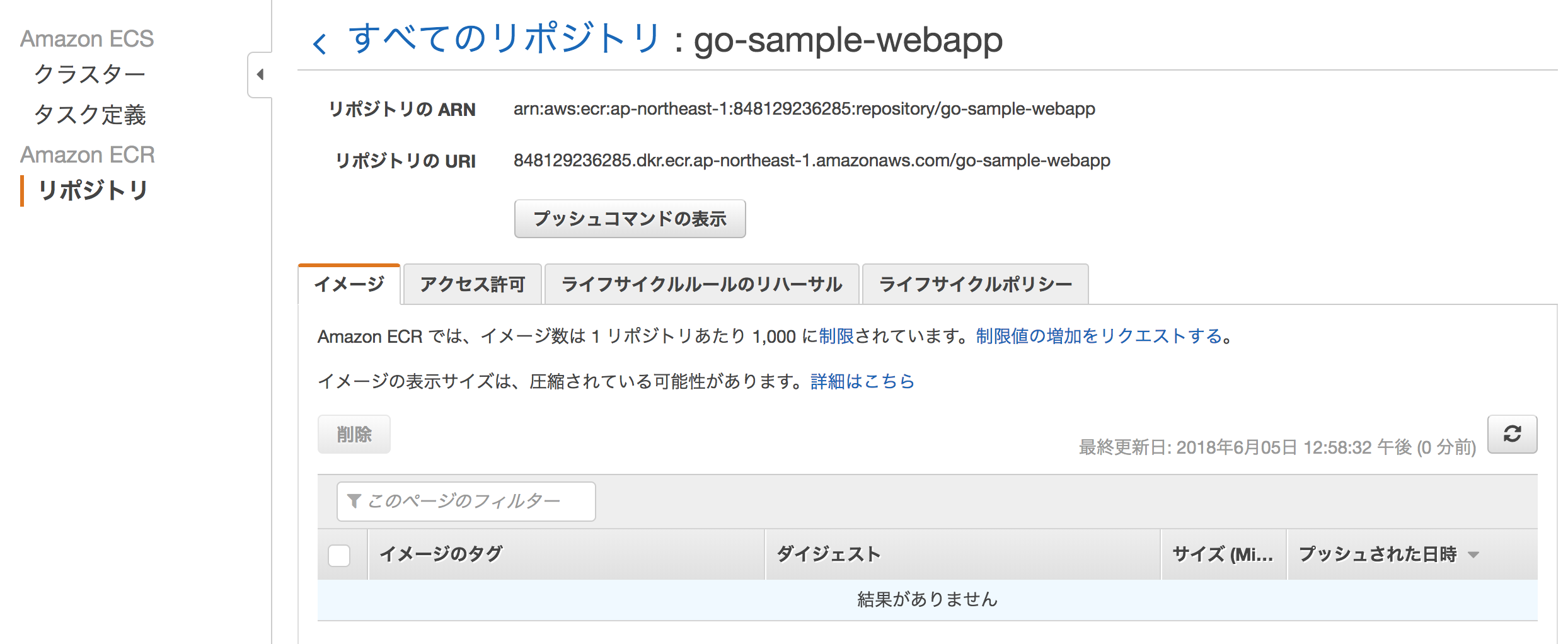
Task: Click the 最終更新日 timestamp text
Action: (x=1277, y=447)
